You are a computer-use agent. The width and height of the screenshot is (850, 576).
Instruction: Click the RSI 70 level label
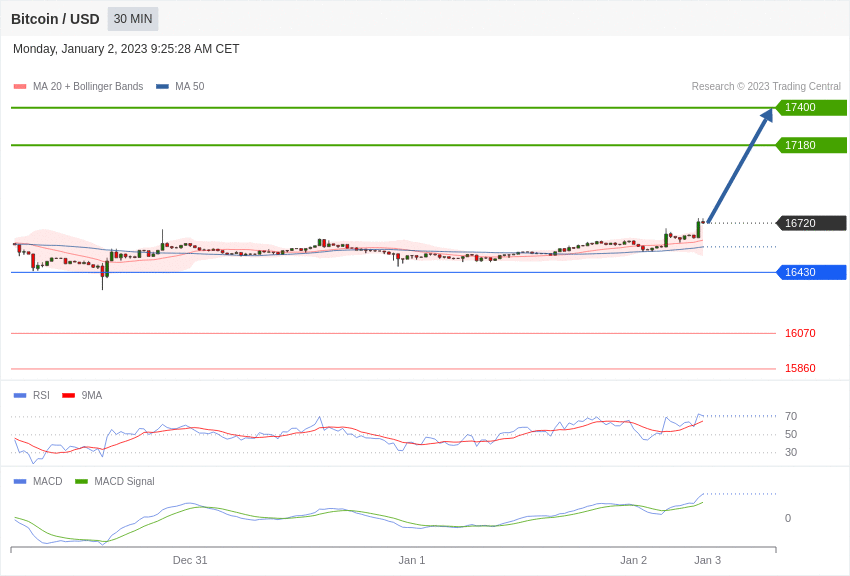pos(791,416)
